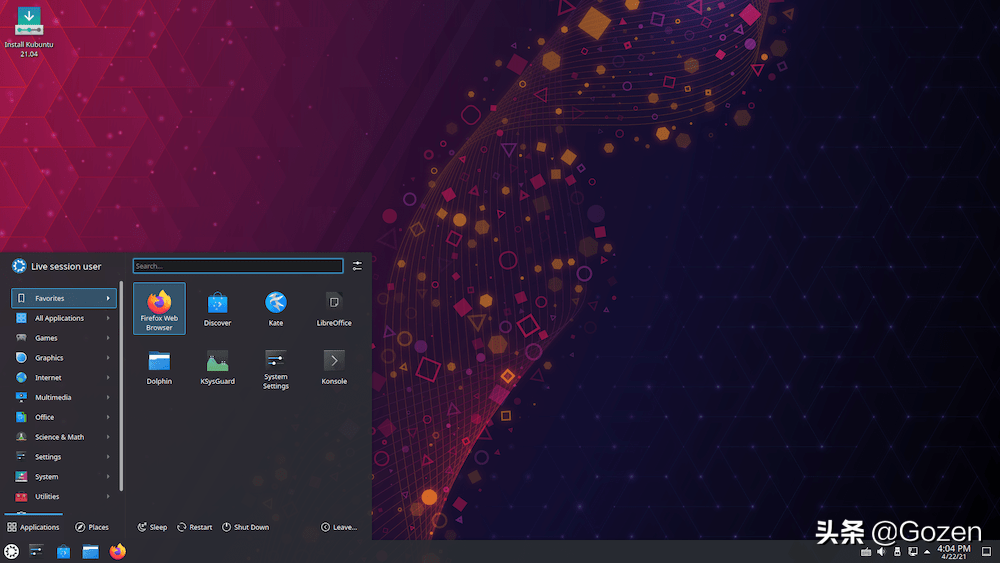Viewport: 1000px width, 563px height.
Task: Open Dolphin from the taskbar
Action: pyautogui.click(x=91, y=552)
